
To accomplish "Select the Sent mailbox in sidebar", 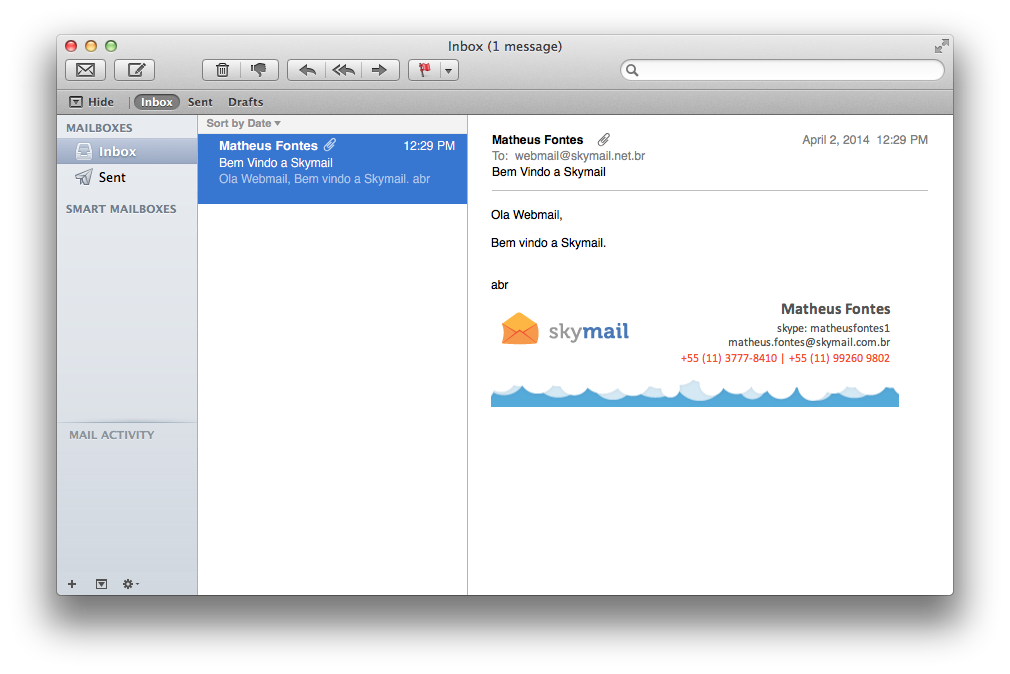I will (112, 177).
